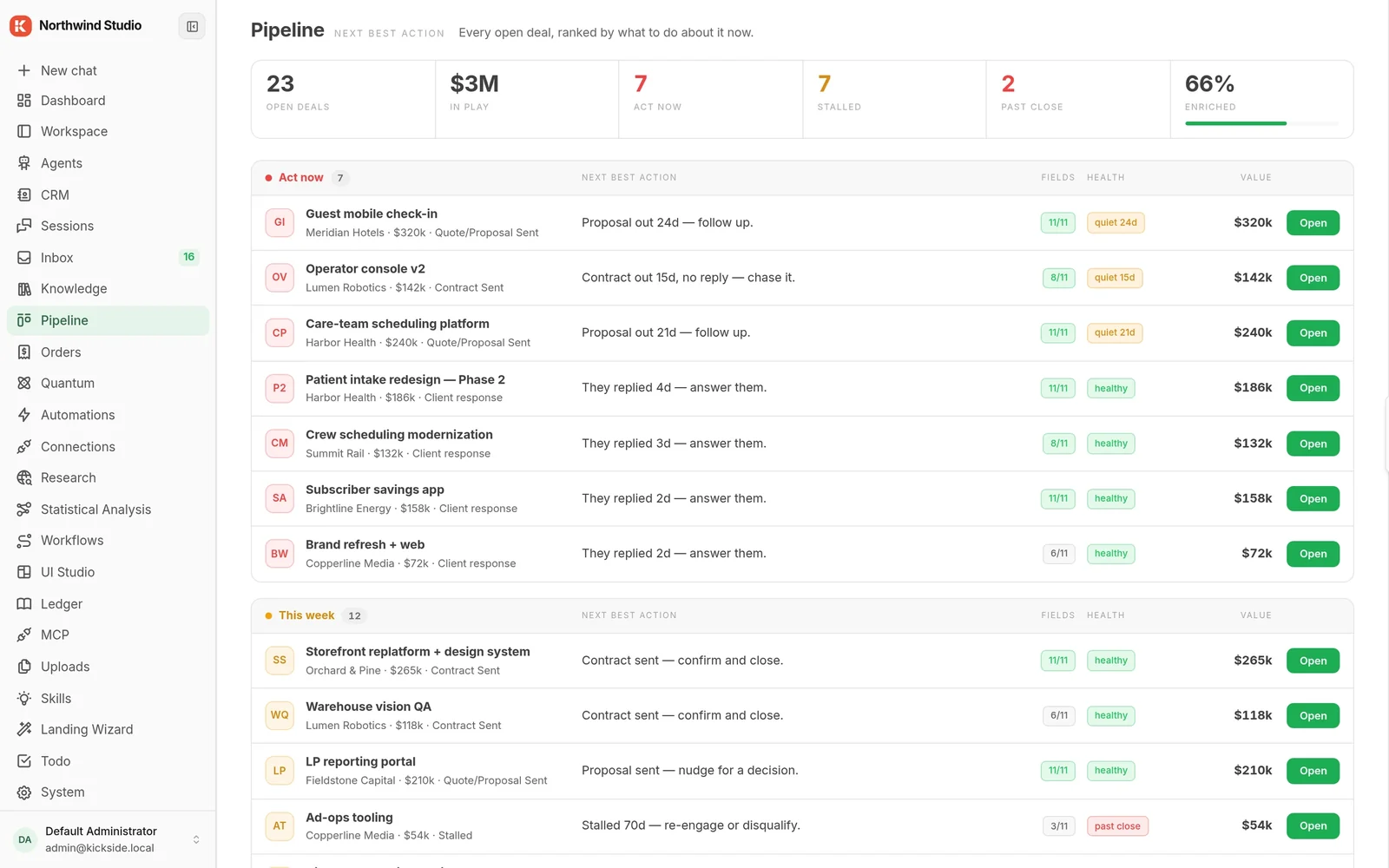Open the Ad-ops tooling deal

1313,826
